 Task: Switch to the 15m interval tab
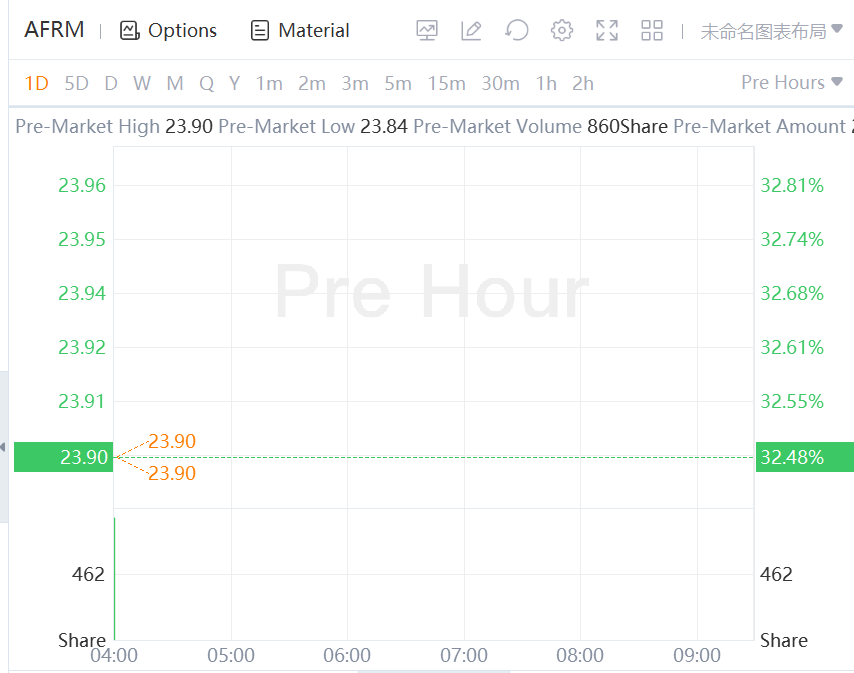(445, 83)
